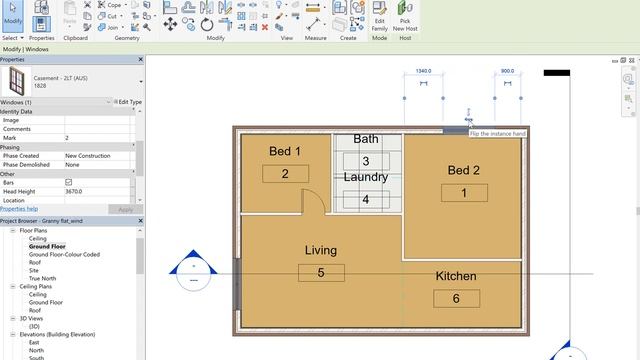Collapse the Ceiling Plans tree node
The width and height of the screenshot is (640, 360).
pos(13,287)
